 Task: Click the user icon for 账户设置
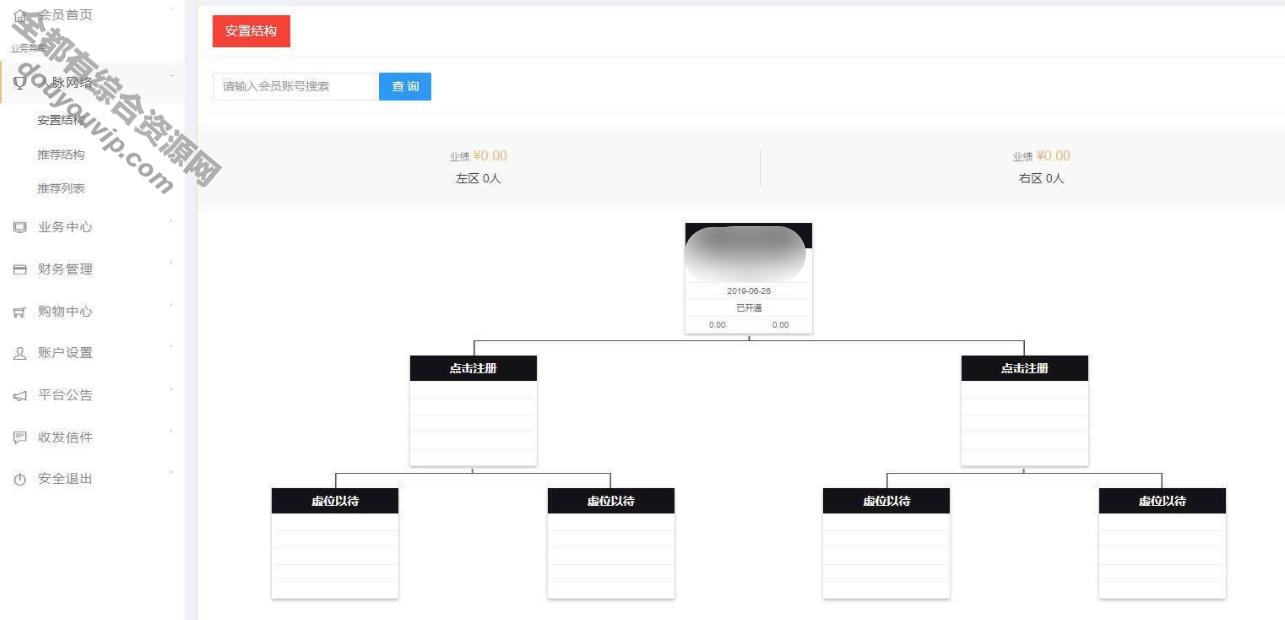20,353
